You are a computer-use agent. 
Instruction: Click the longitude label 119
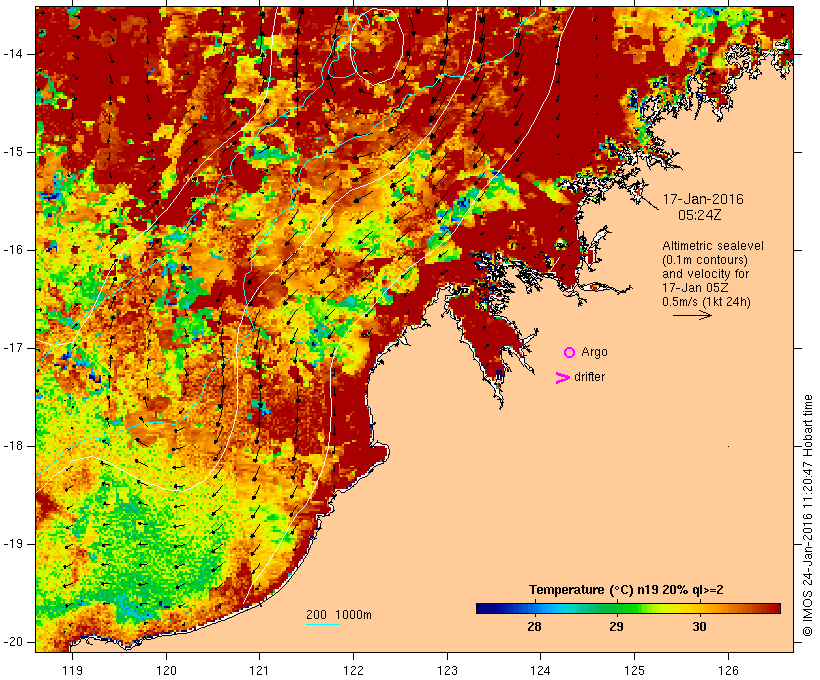point(72,670)
